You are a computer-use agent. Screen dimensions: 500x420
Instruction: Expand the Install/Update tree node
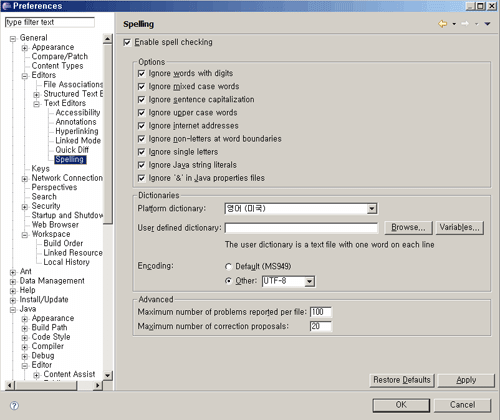click(x=13, y=300)
